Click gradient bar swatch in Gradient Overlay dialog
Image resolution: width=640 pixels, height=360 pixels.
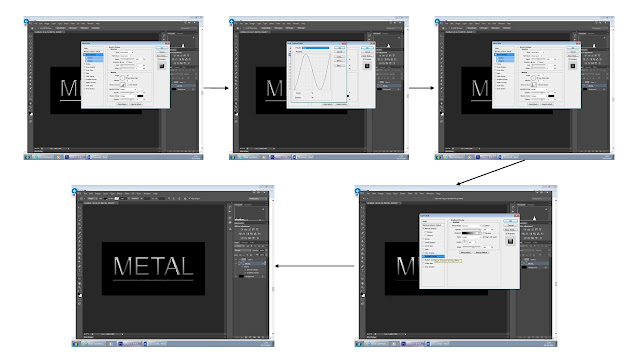click(470, 233)
